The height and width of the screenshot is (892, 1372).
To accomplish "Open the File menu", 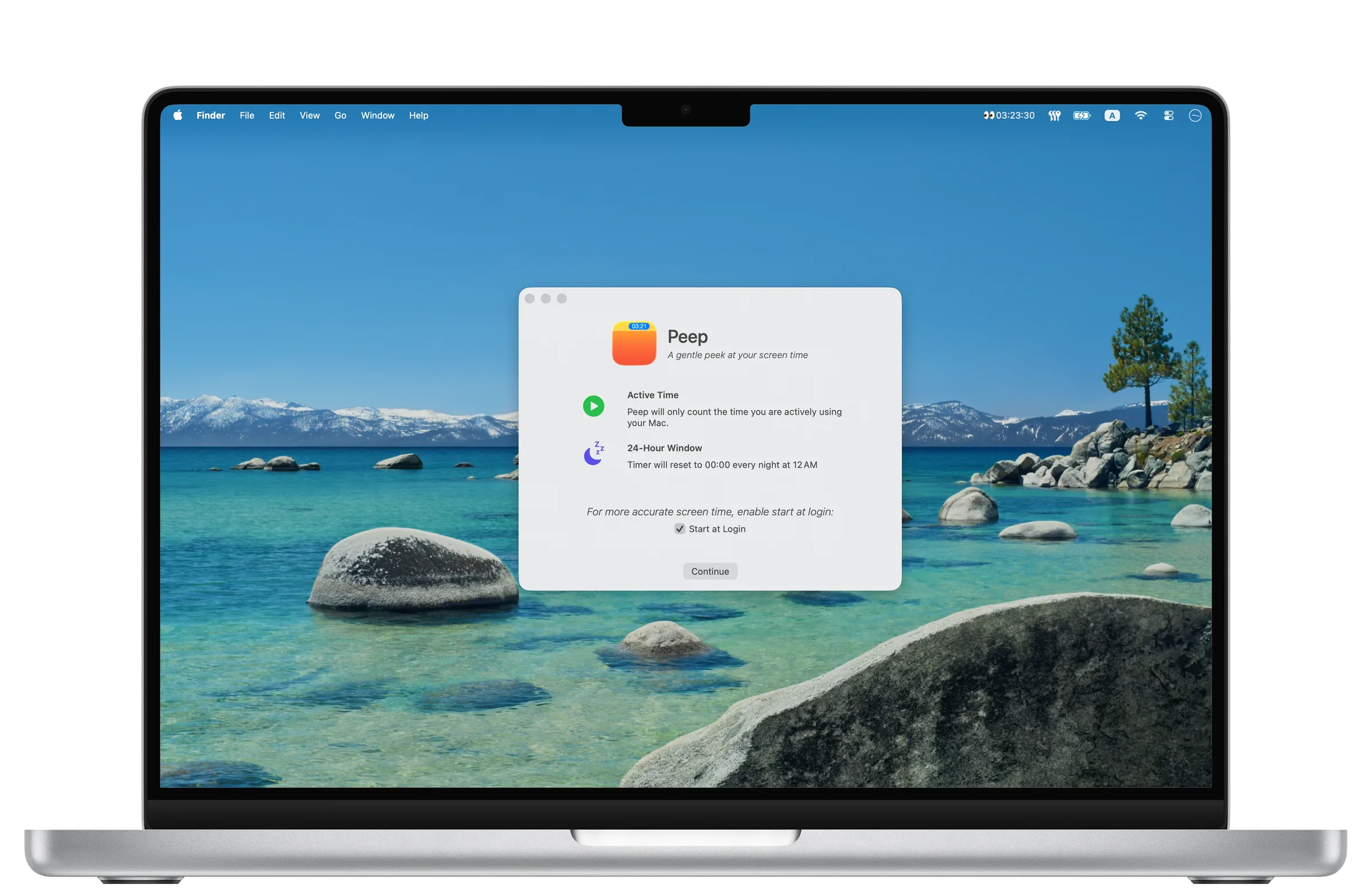I will (247, 116).
